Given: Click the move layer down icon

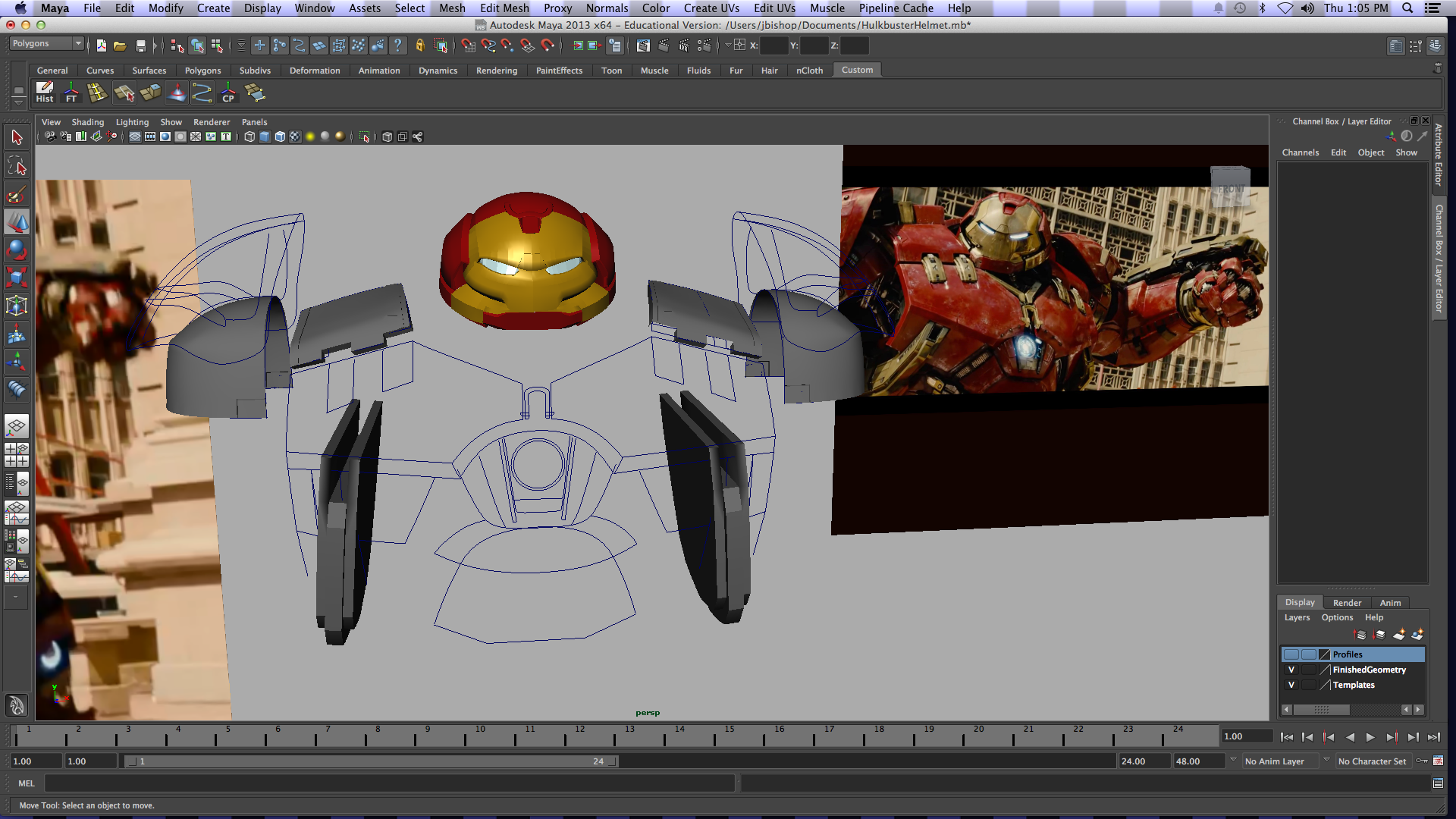Looking at the screenshot, I should click(x=1379, y=634).
